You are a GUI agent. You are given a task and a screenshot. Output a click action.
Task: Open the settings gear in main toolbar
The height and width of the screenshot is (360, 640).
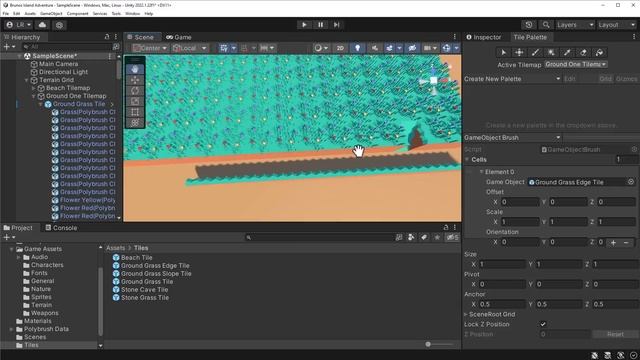pyautogui.click(x=60, y=25)
